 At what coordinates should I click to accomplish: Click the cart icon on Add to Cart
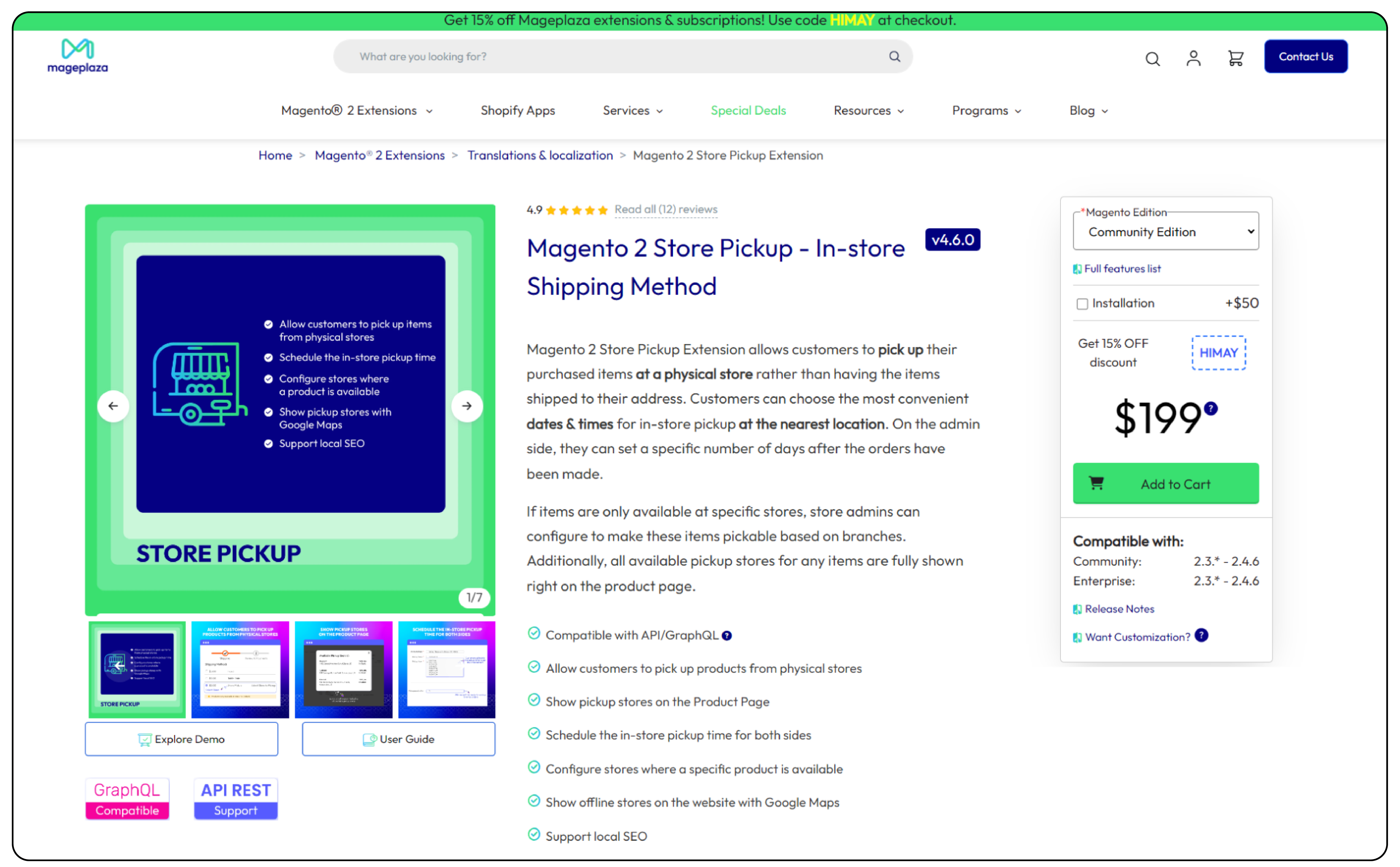1096,483
